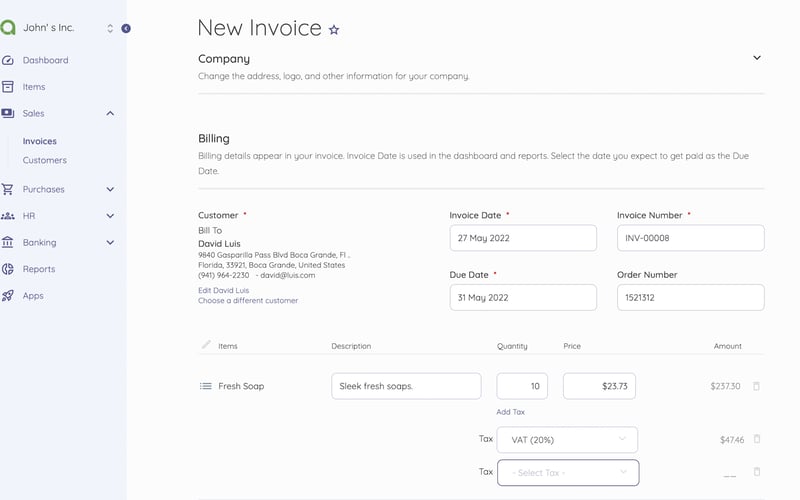Open Dashboard in the sidebar
This screenshot has height=500, width=800.
(x=45, y=60)
